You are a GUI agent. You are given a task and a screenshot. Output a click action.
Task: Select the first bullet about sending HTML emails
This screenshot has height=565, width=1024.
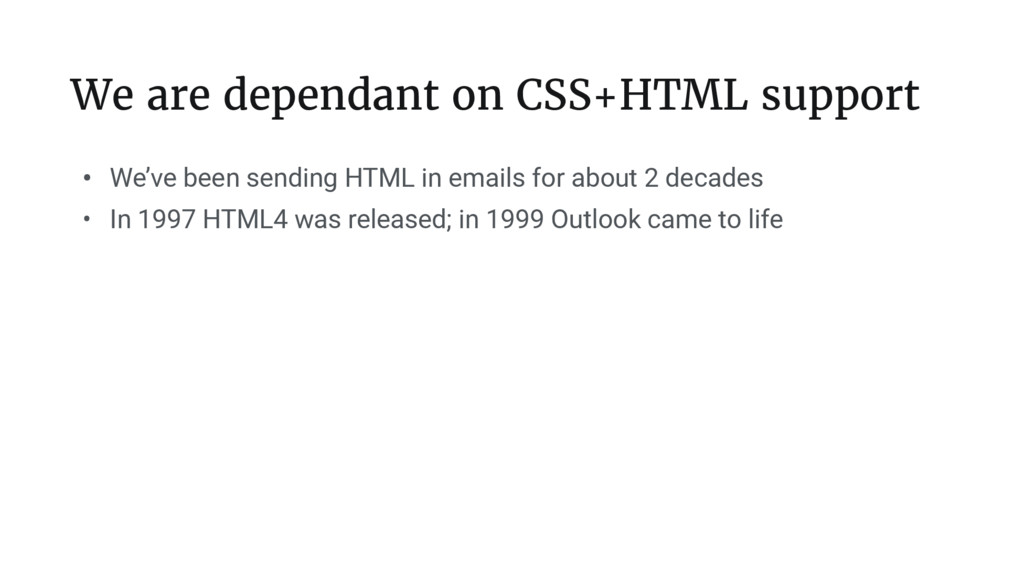(436, 178)
